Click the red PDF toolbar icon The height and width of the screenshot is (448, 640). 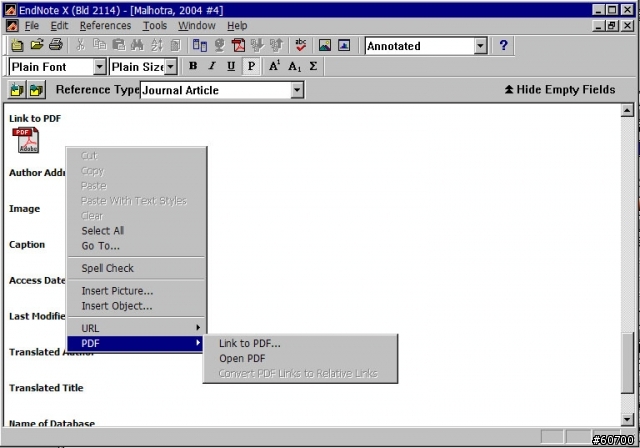[238, 45]
